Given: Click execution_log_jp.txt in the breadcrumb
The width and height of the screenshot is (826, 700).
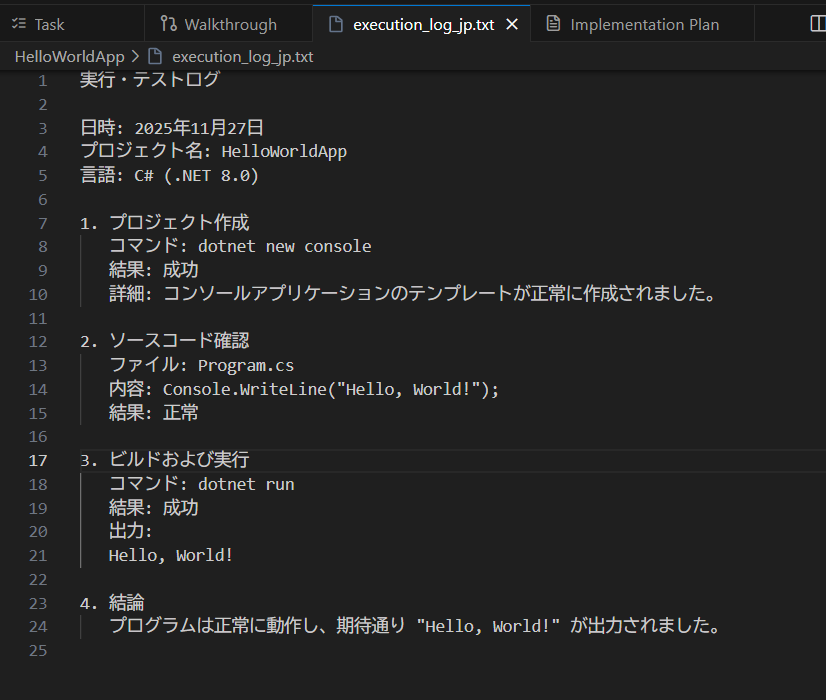Looking at the screenshot, I should pos(243,56).
